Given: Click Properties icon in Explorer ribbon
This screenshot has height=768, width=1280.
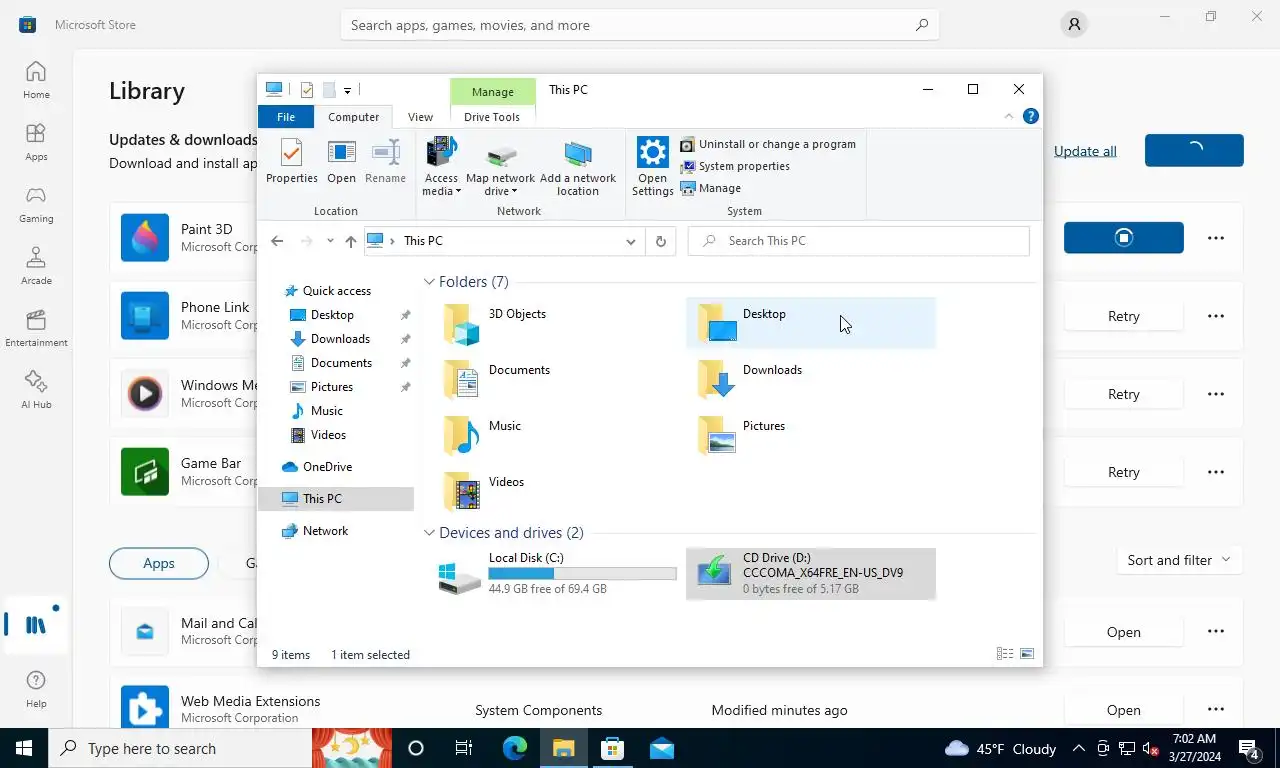Looking at the screenshot, I should coord(291,162).
